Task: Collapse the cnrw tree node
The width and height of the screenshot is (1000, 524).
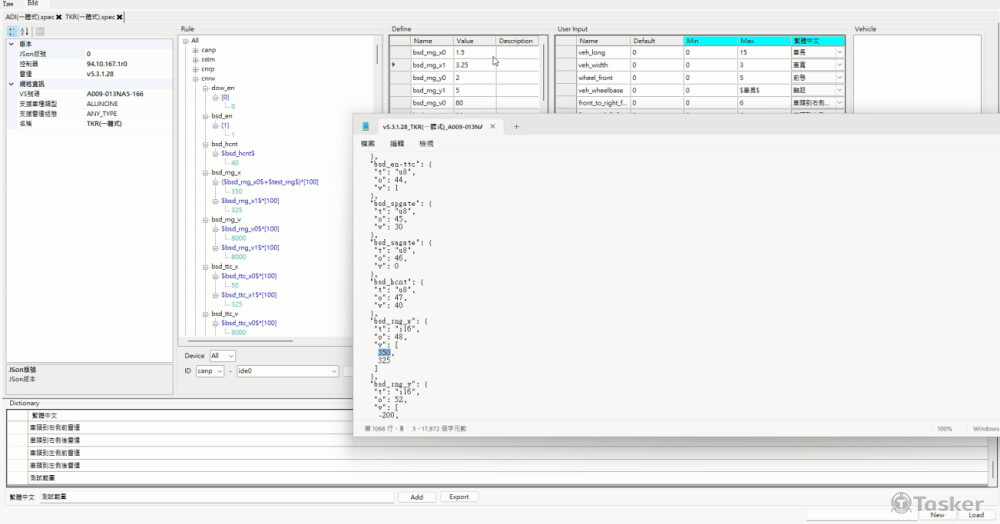Action: (x=195, y=78)
